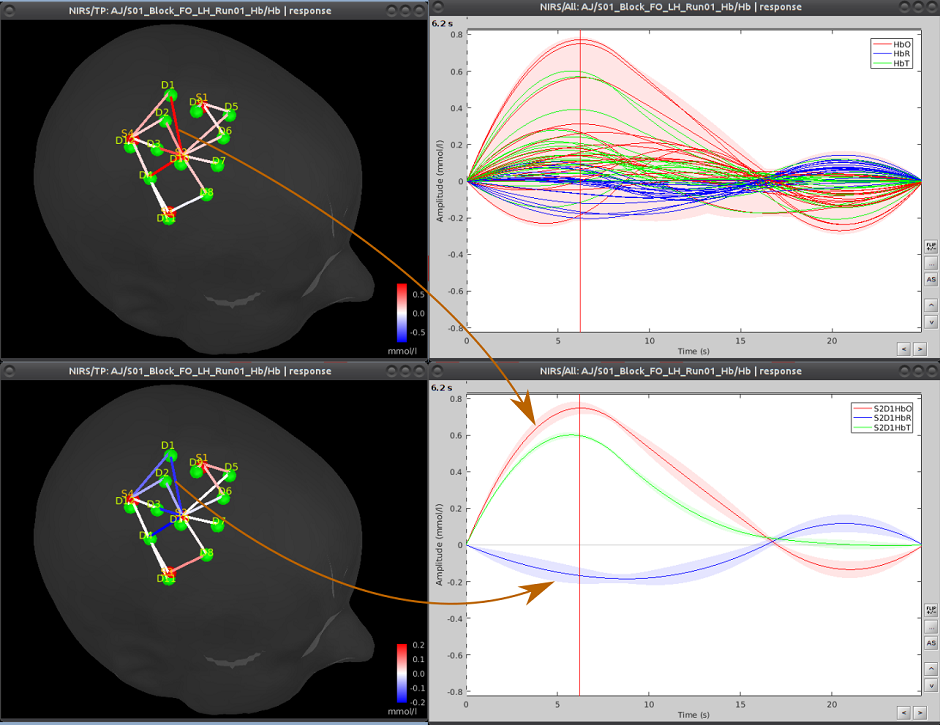Image resolution: width=940 pixels, height=725 pixels.
Task: Click the red time cursor in top plot
Action: point(580,180)
